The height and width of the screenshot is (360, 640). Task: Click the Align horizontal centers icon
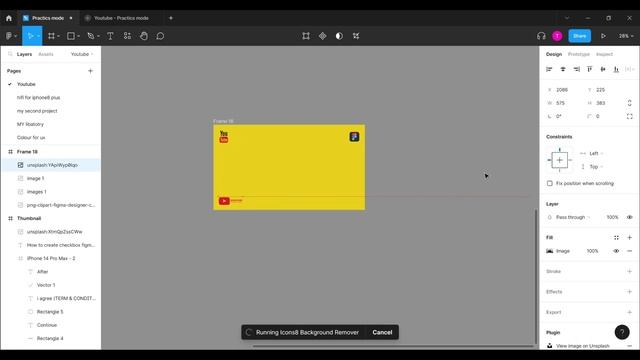point(563,69)
